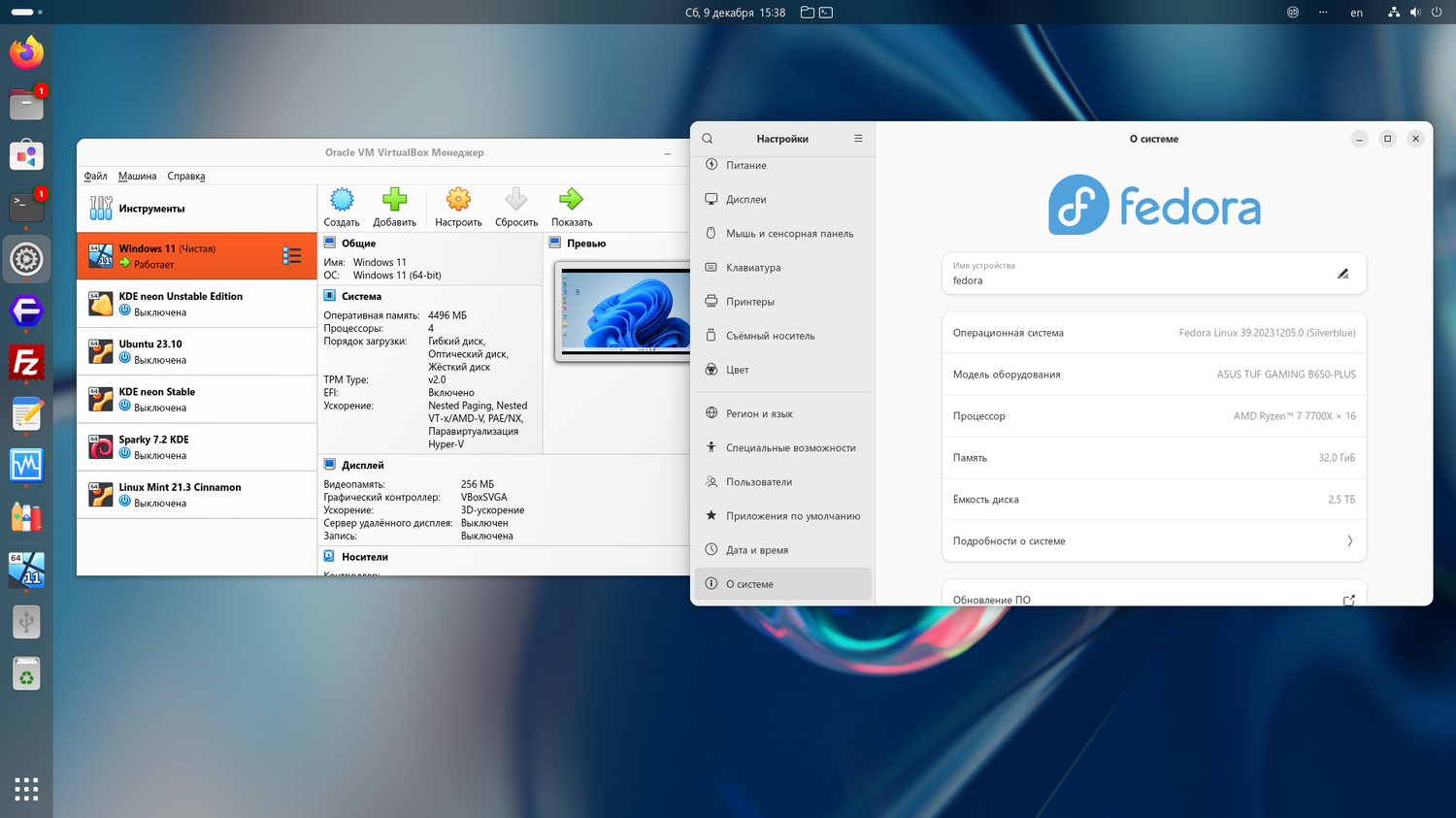Open Принтеры in settings sidebar
Viewport: 1456px width, 818px height.
(x=783, y=302)
